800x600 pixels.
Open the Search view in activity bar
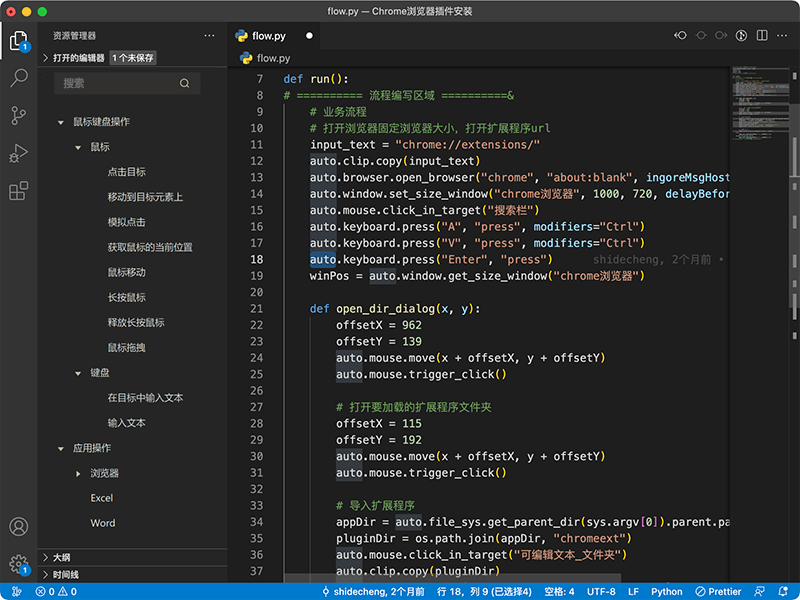coord(18,78)
